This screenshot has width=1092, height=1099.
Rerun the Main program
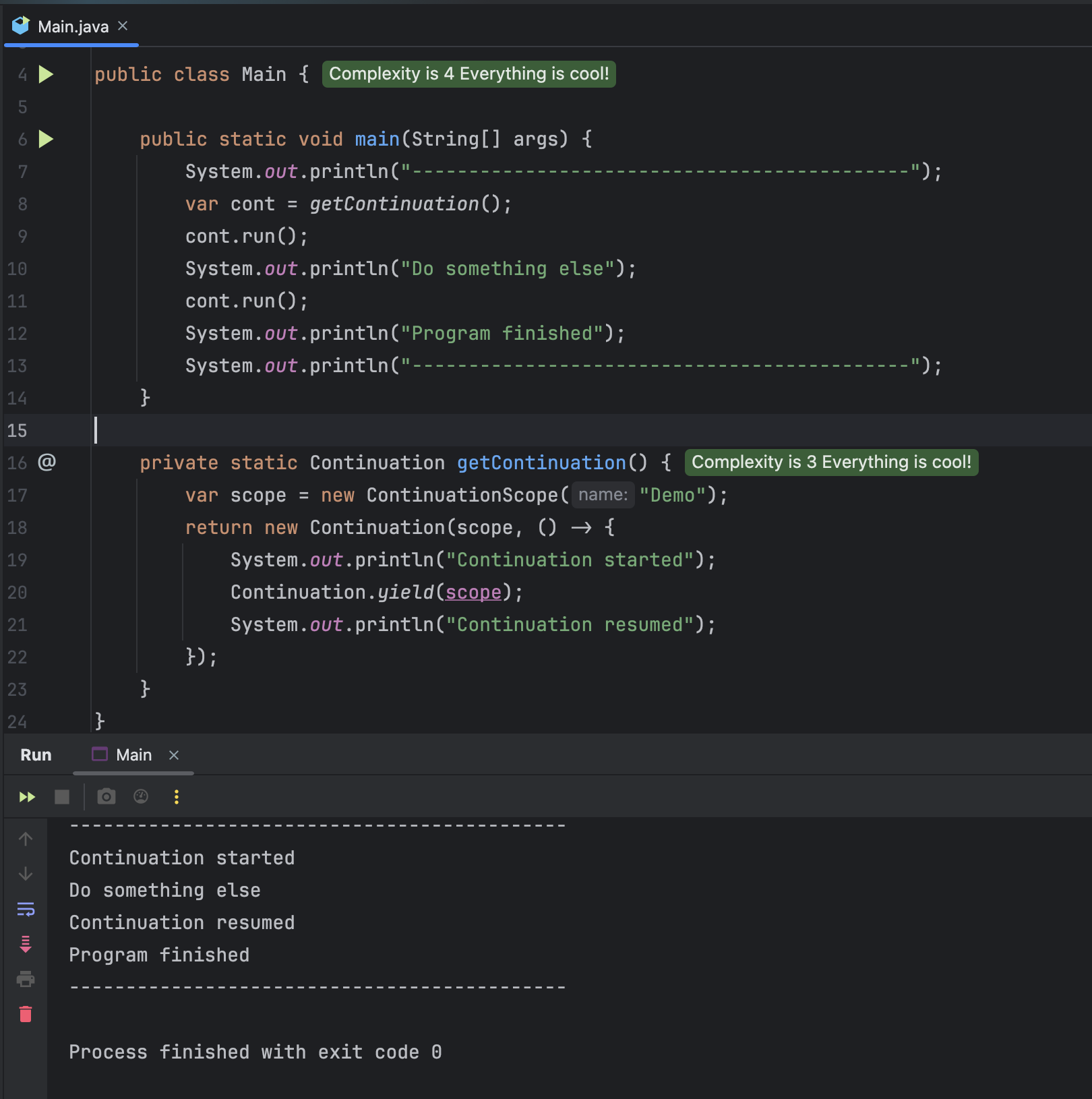point(27,797)
